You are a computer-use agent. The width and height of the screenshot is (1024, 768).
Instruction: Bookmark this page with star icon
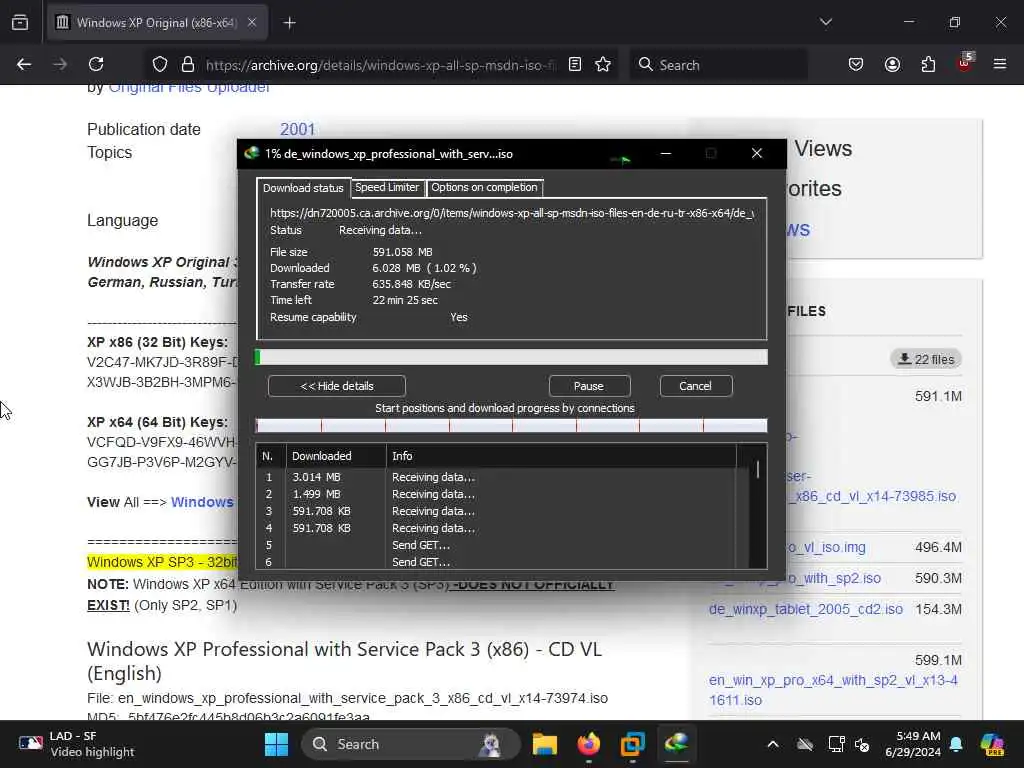tap(603, 65)
